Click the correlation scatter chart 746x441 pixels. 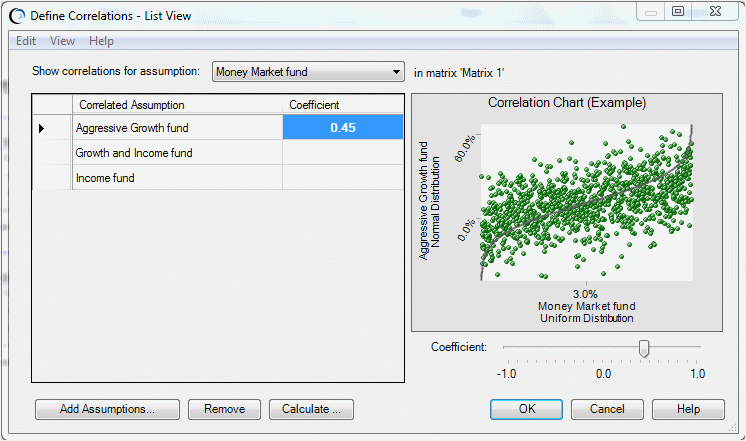(587, 203)
